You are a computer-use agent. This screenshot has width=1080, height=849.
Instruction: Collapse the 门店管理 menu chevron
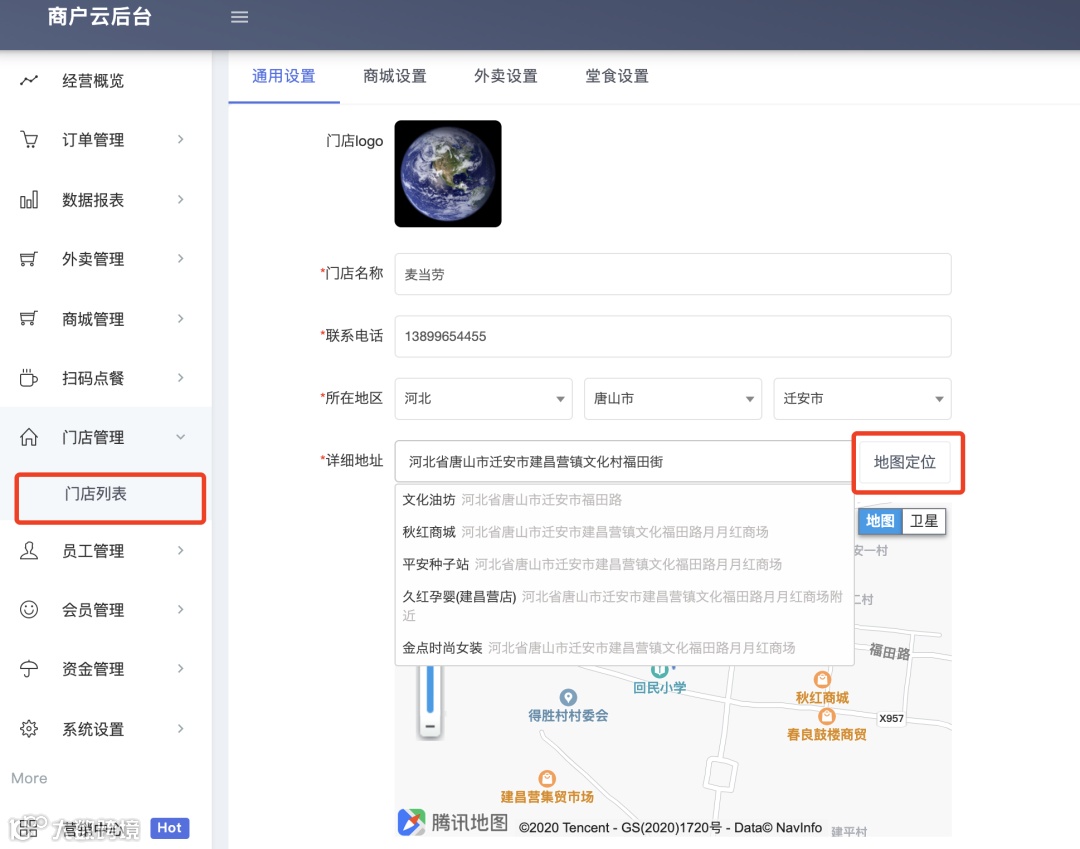tap(180, 437)
